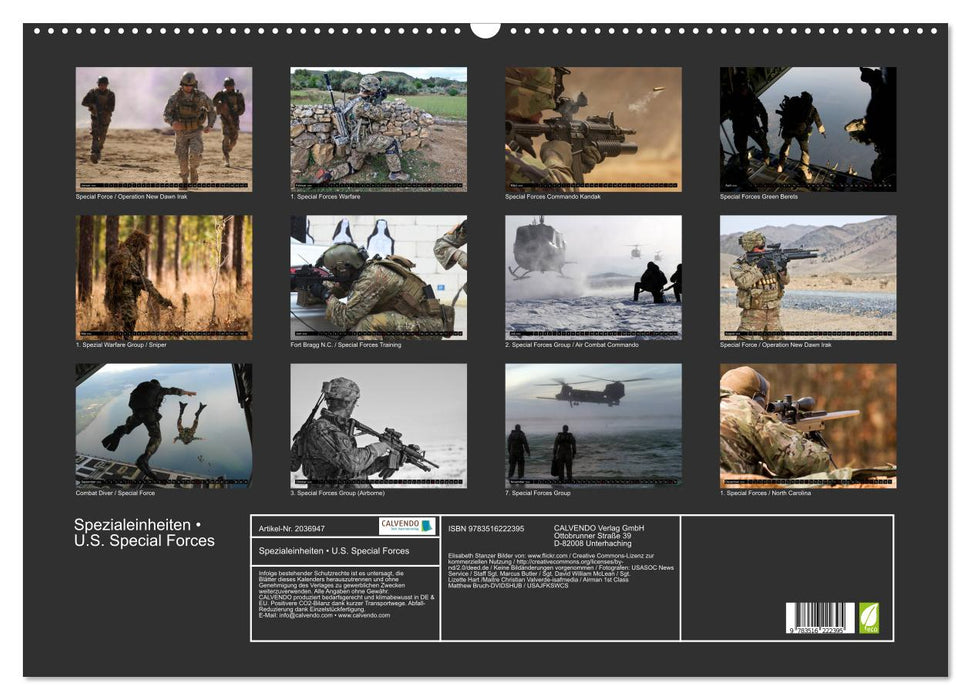Open the Special Forces Green Berets image
The image size is (971, 700).
pos(808,128)
